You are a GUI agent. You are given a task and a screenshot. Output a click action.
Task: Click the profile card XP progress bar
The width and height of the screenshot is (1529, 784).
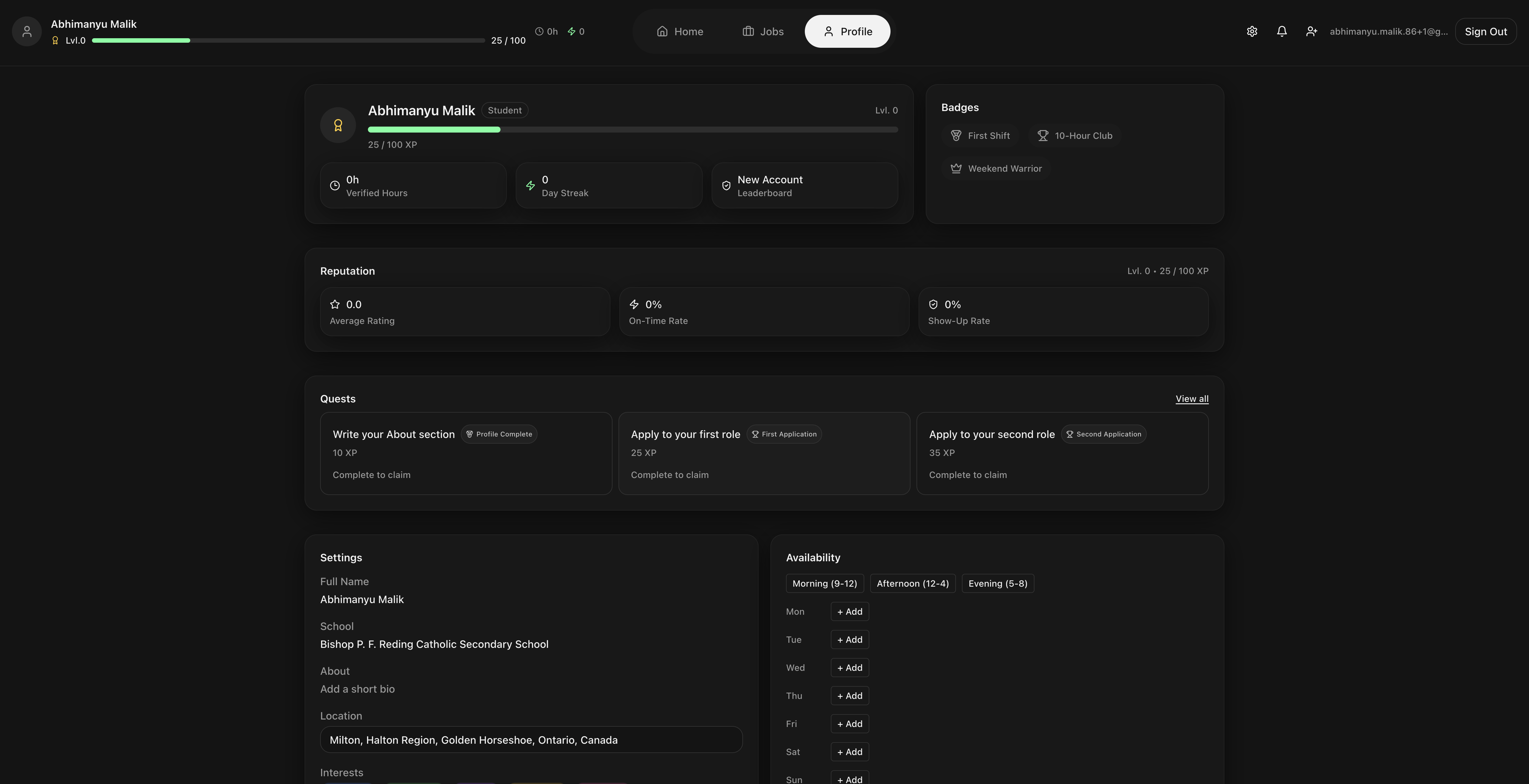pos(632,129)
